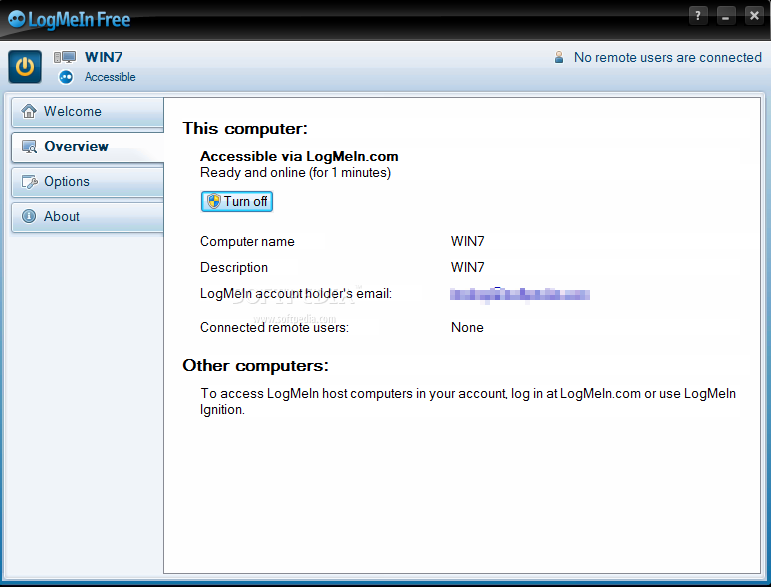Click the WIN7 value next to Description
This screenshot has width=771, height=587.
[468, 267]
